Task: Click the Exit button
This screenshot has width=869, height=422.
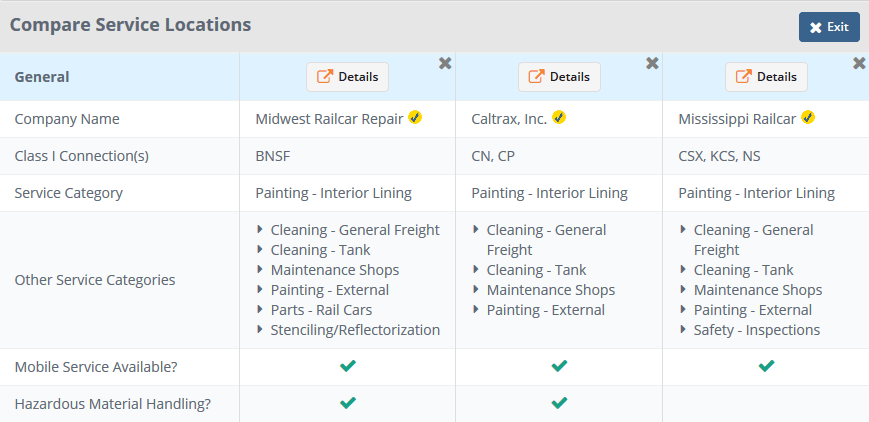Action: pos(829,27)
